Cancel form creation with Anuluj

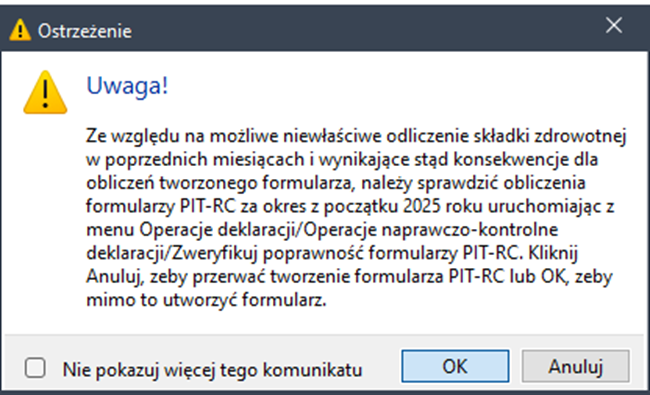(576, 366)
